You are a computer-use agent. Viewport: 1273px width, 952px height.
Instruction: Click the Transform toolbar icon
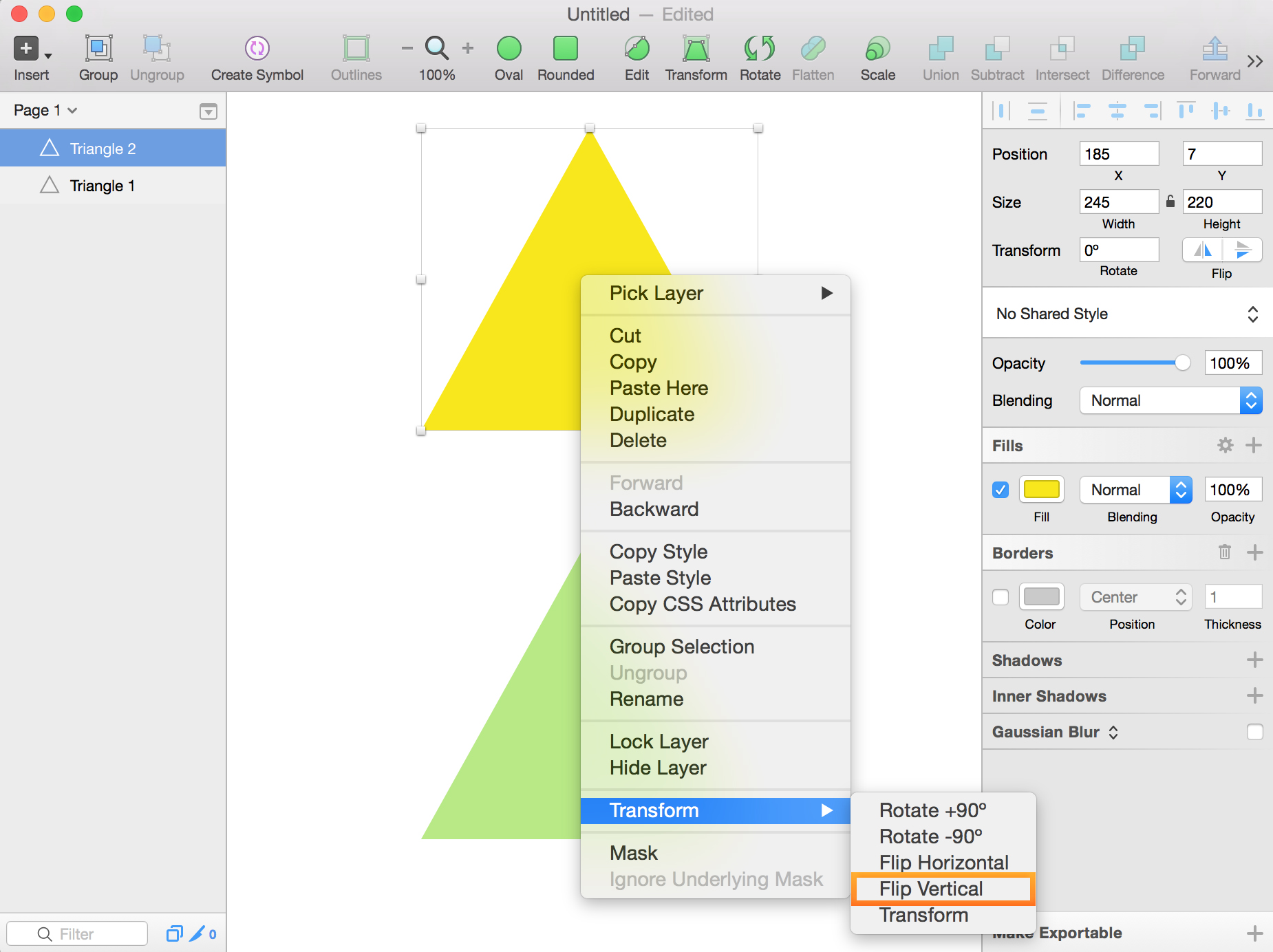[696, 49]
